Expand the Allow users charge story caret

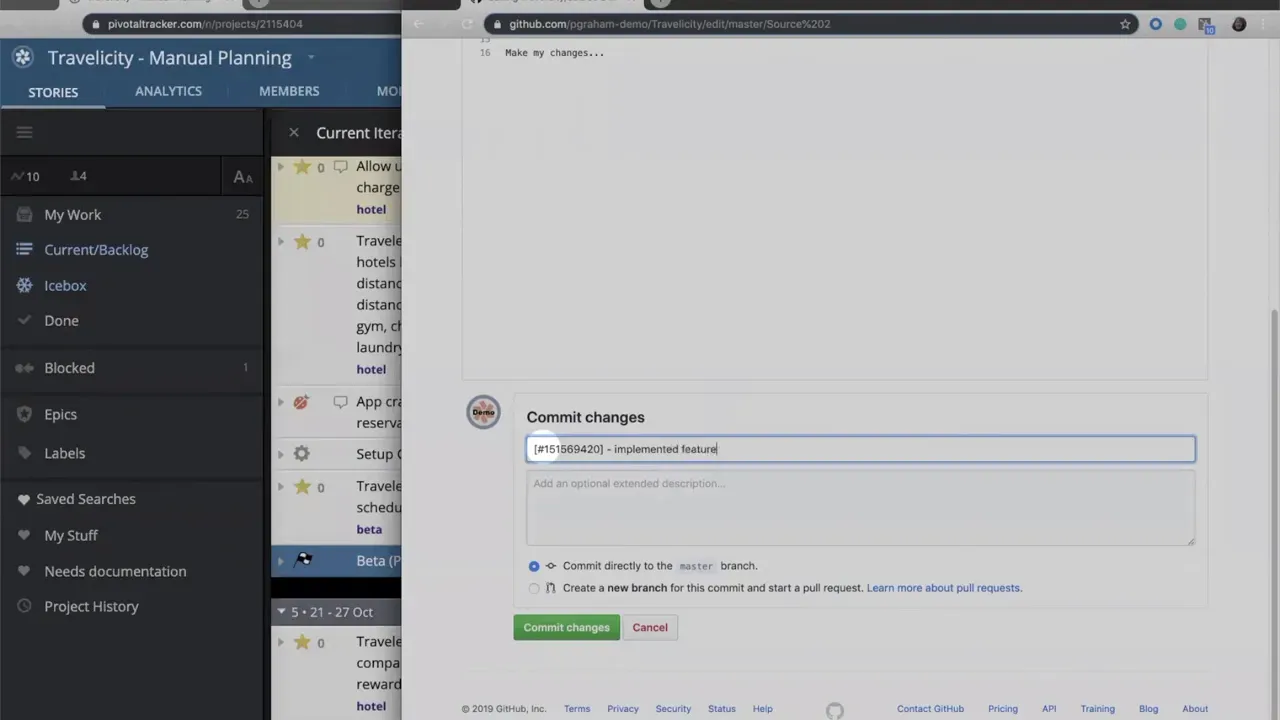(281, 167)
